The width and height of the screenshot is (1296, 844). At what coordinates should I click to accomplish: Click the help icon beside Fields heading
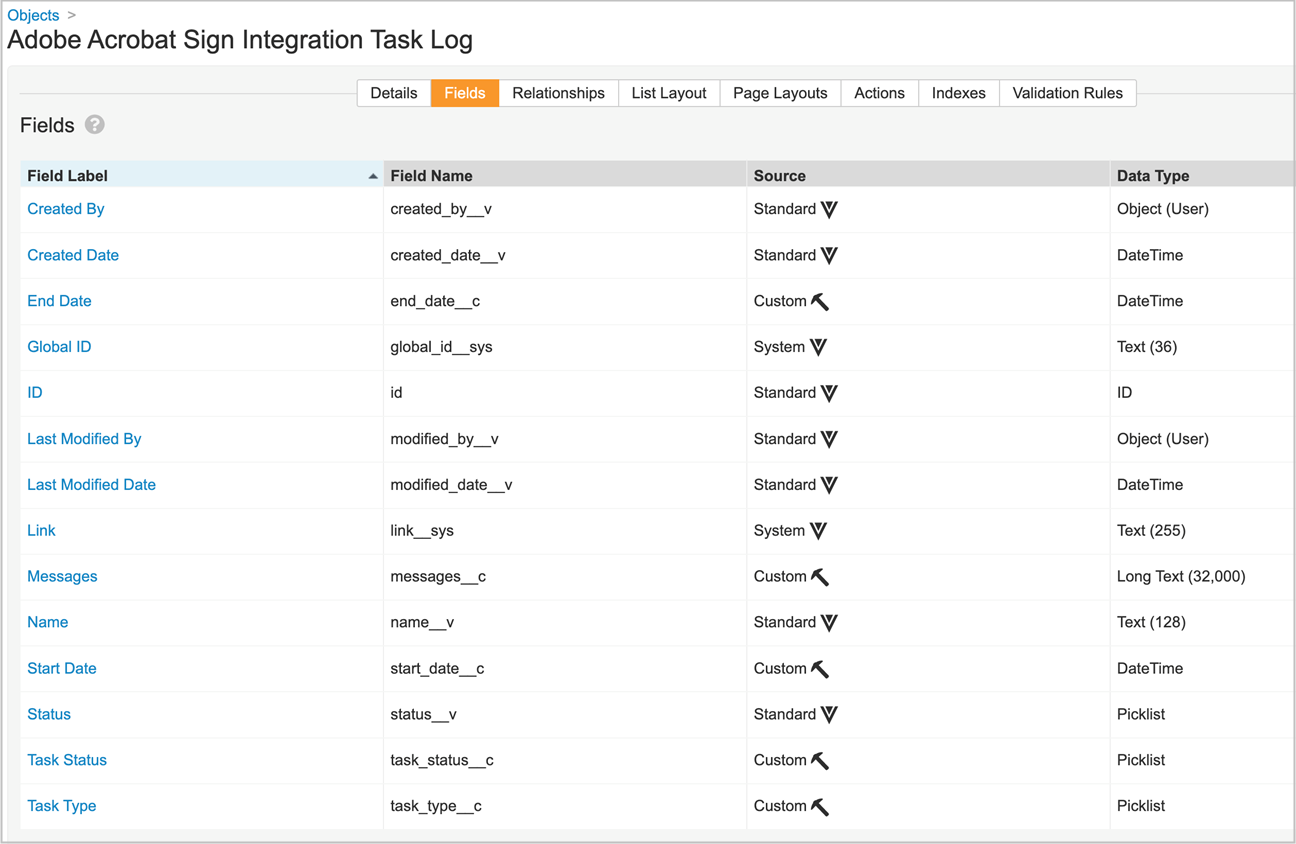pos(95,125)
